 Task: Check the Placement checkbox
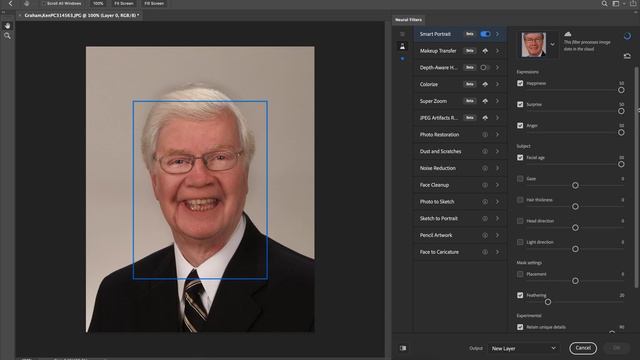(x=520, y=274)
